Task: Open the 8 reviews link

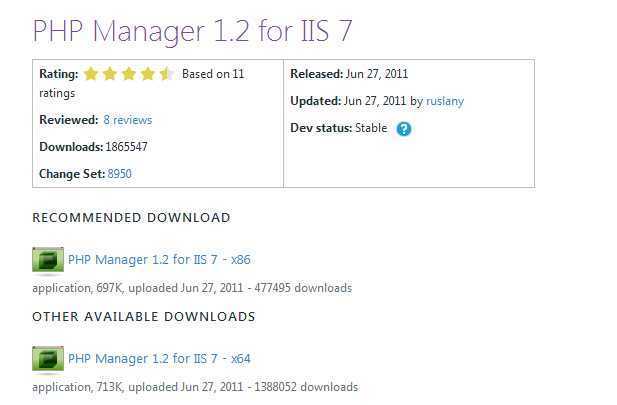Action: (128, 120)
